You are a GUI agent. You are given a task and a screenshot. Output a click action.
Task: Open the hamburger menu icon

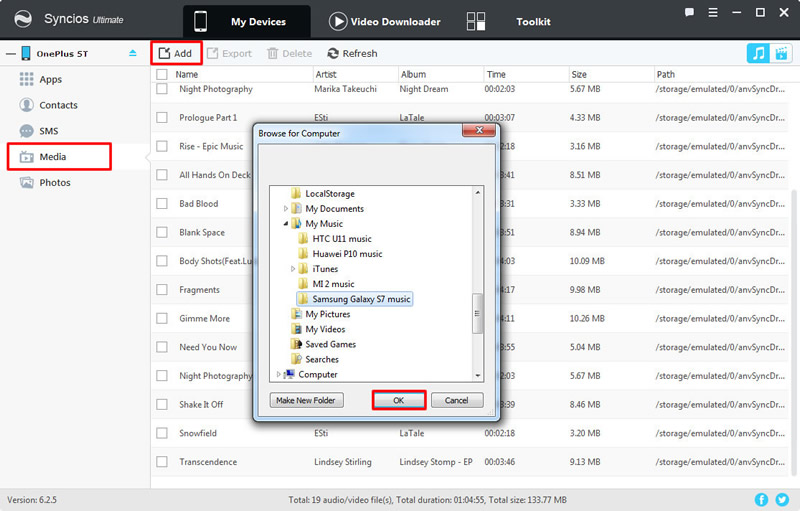(713, 12)
